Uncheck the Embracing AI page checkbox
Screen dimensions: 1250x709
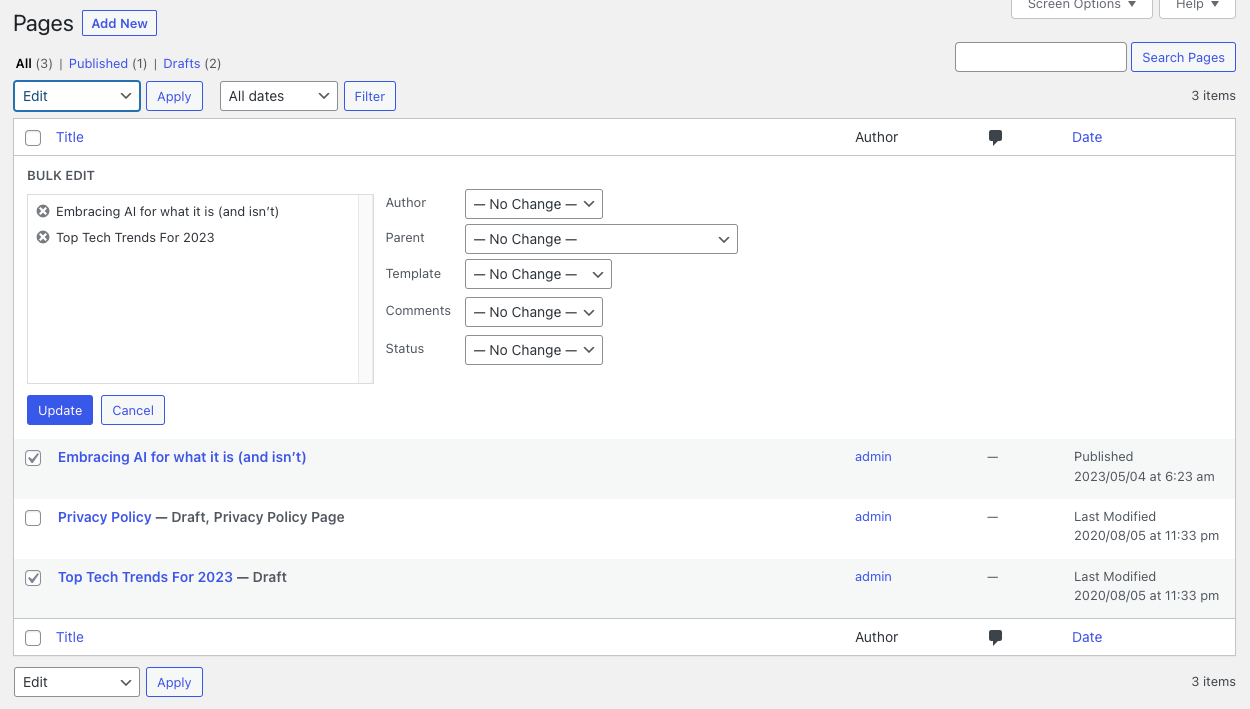click(33, 458)
